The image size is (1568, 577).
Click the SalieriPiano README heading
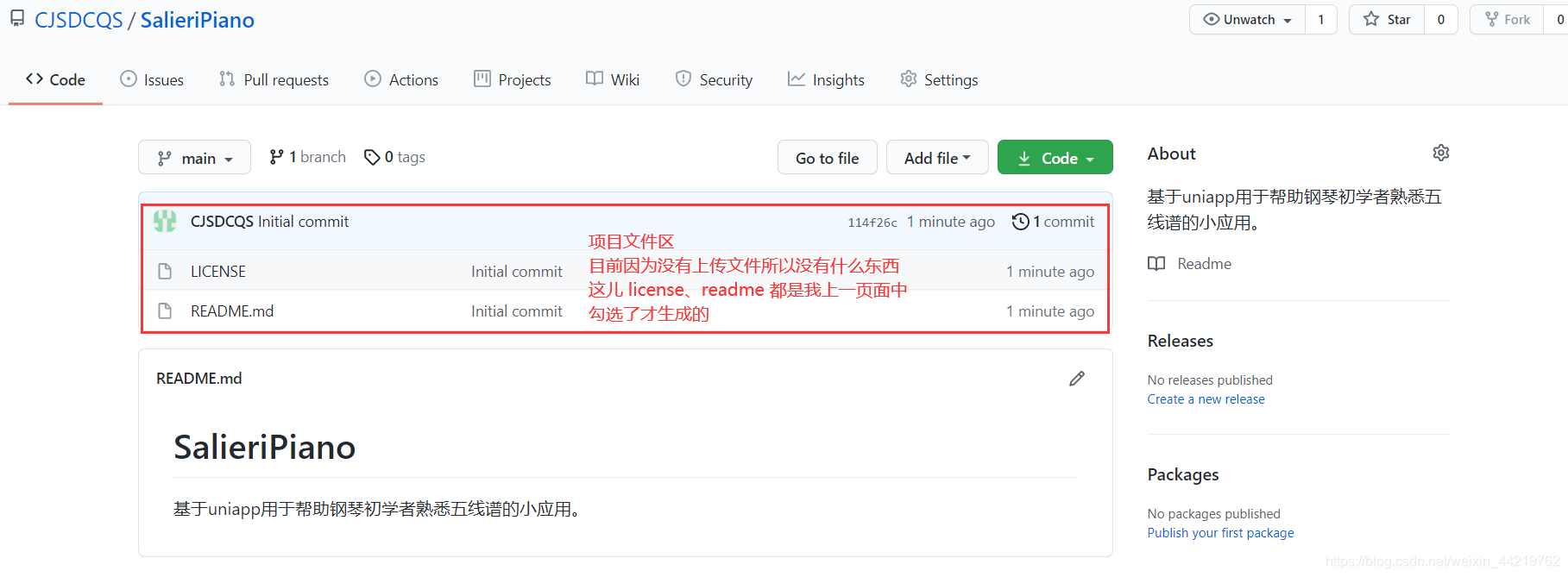[264, 447]
